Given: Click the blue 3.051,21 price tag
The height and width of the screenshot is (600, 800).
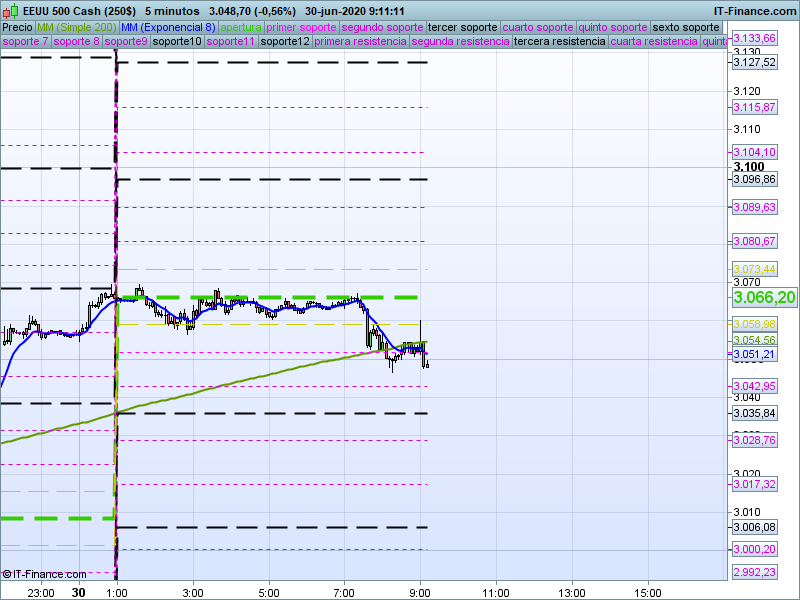Looking at the screenshot, I should tap(755, 354).
